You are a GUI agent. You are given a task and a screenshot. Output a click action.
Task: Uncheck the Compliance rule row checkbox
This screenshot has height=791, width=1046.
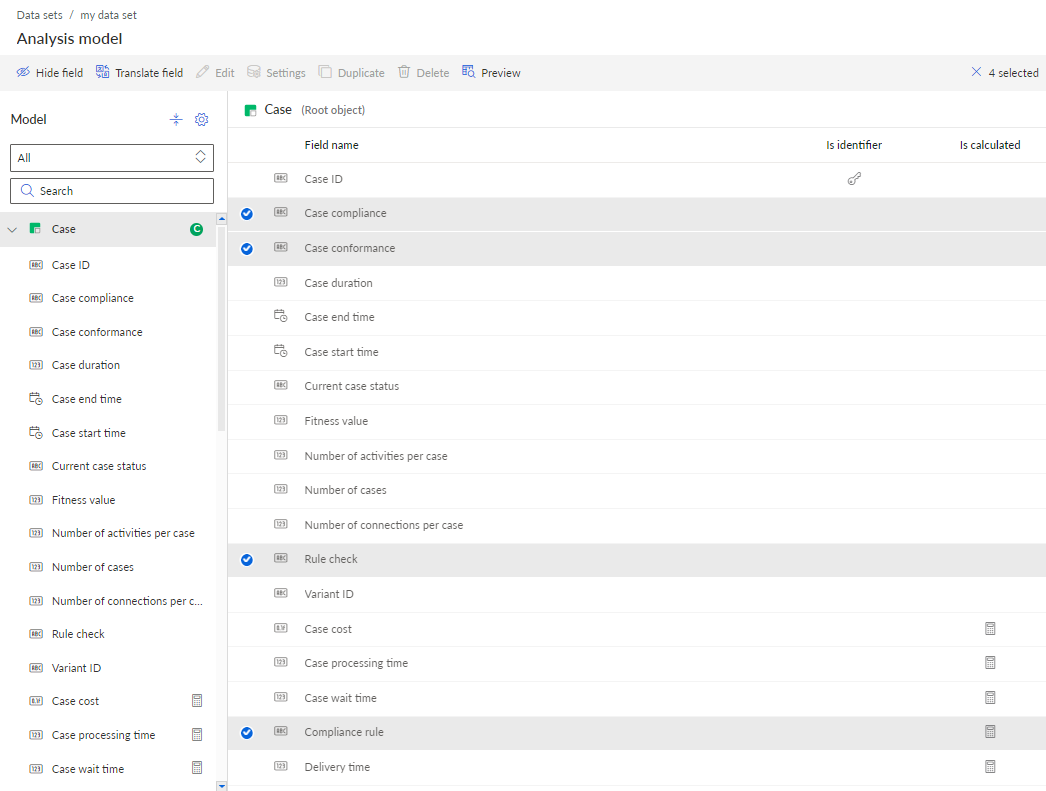coord(247,733)
